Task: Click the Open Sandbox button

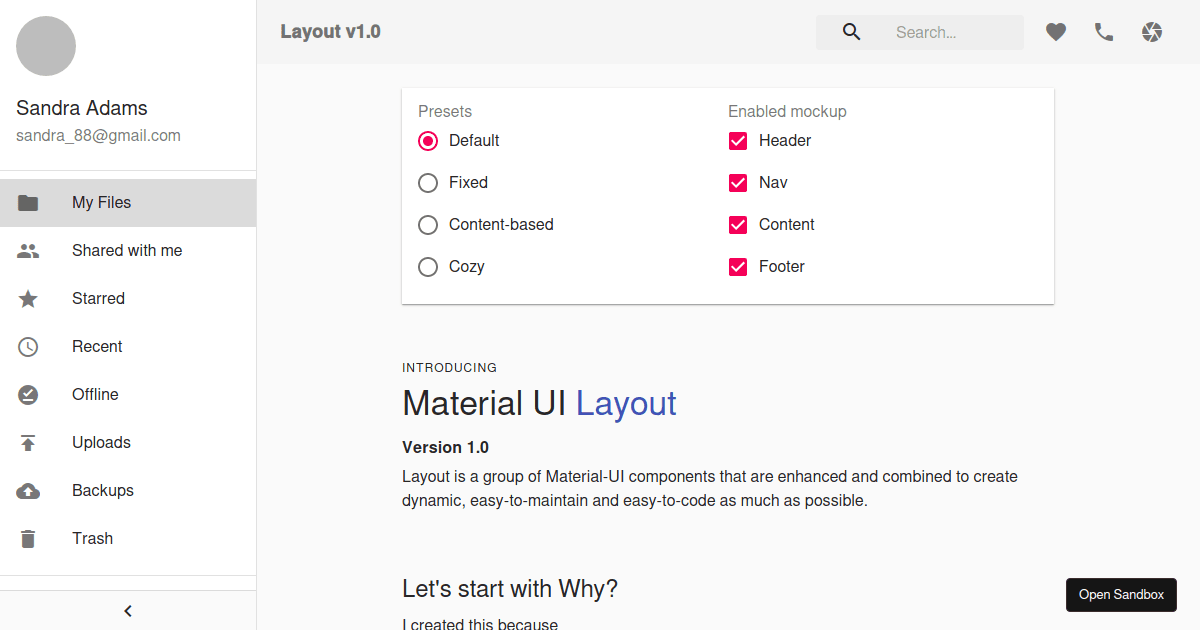Action: (x=1121, y=594)
